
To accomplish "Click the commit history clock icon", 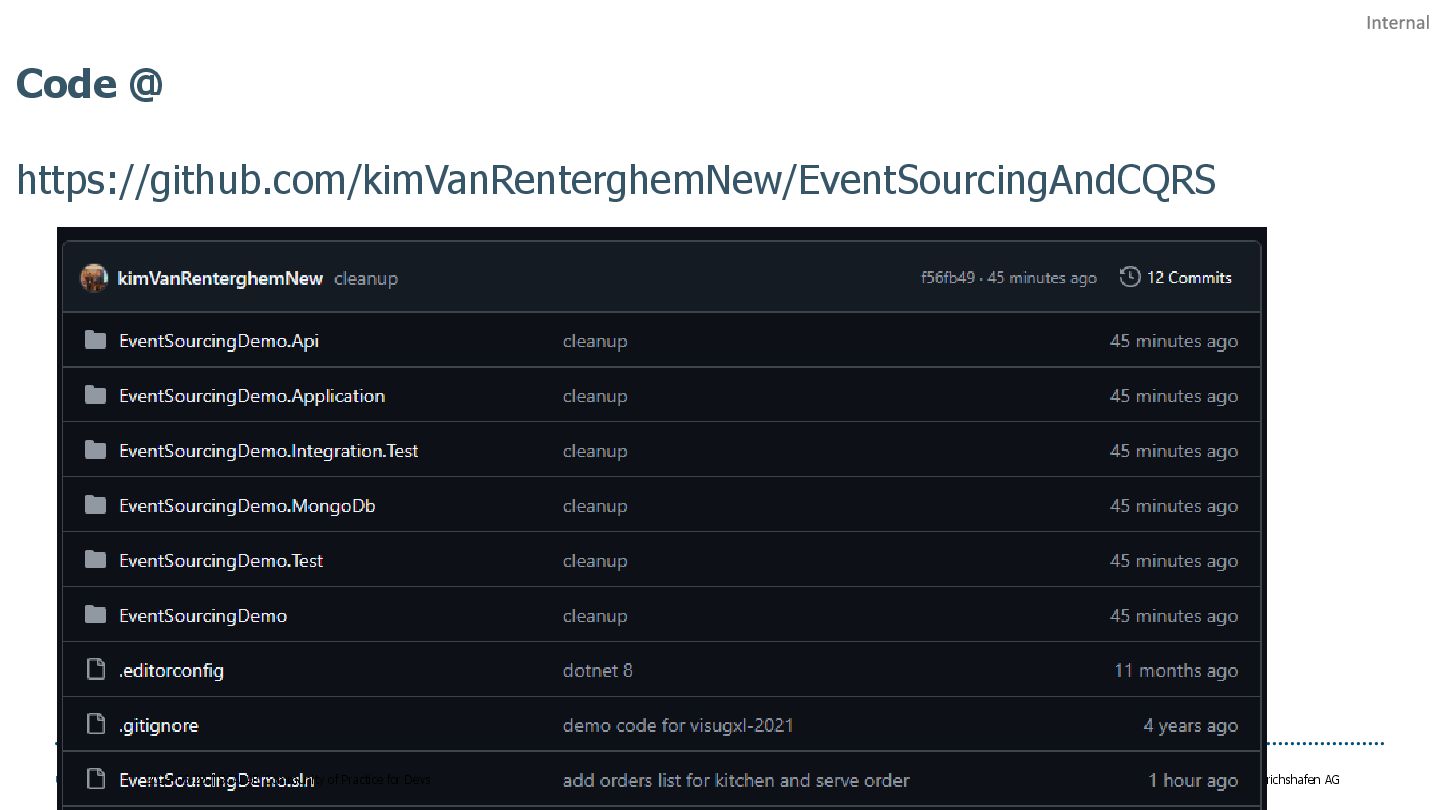I will [1130, 277].
